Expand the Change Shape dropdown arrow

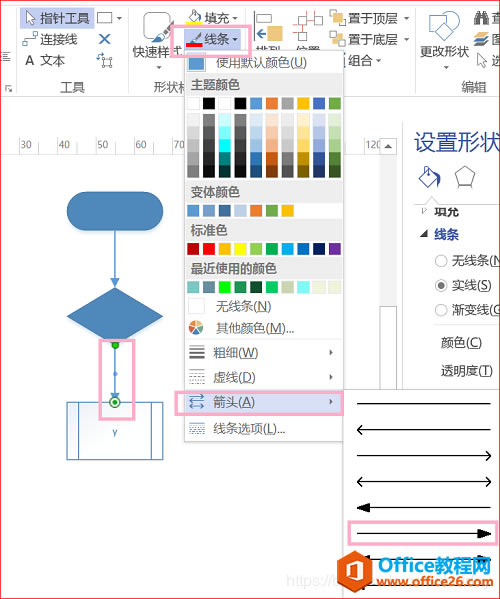[446, 68]
